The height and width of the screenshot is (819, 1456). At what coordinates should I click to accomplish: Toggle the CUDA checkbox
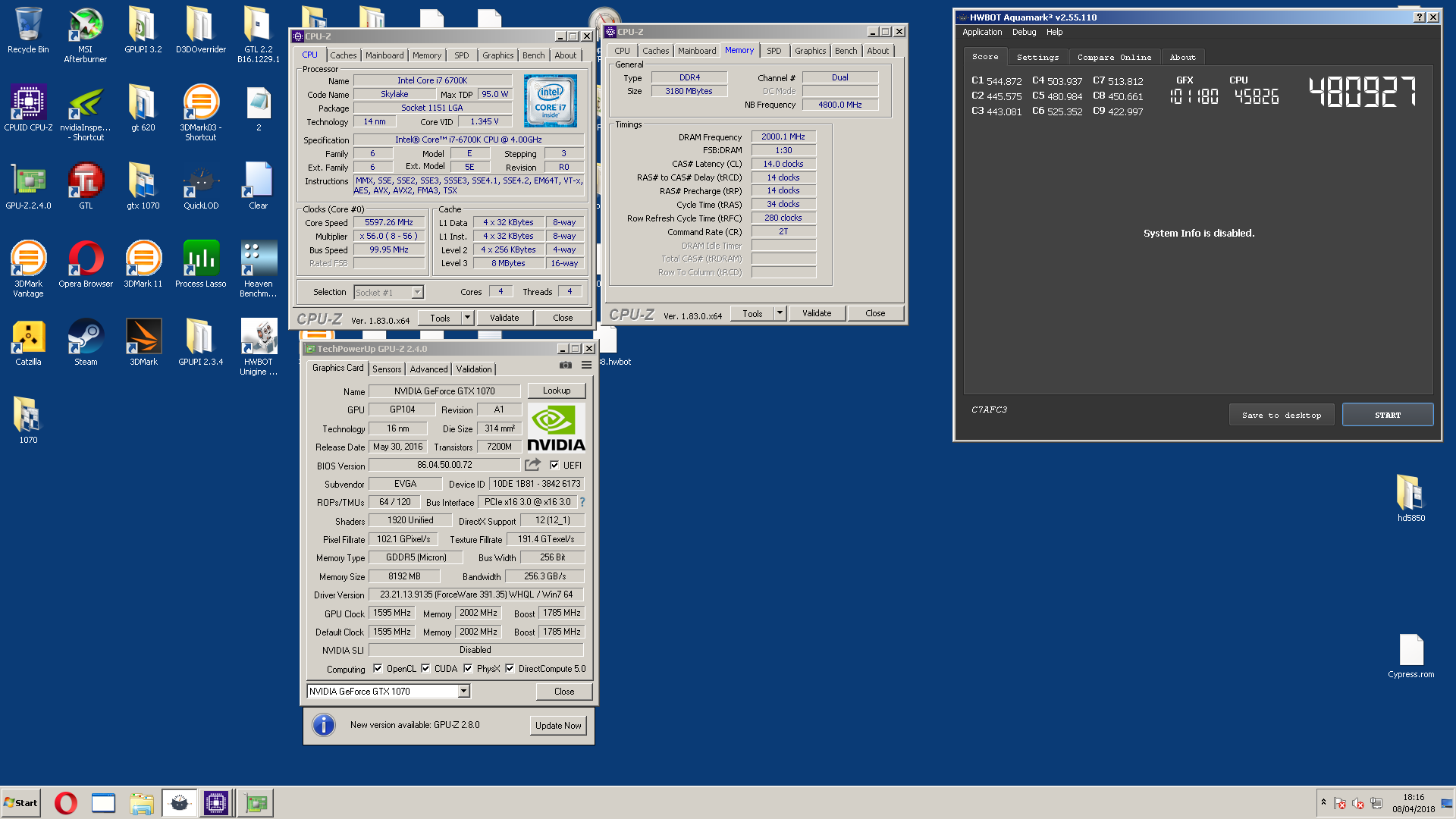pyautogui.click(x=425, y=669)
